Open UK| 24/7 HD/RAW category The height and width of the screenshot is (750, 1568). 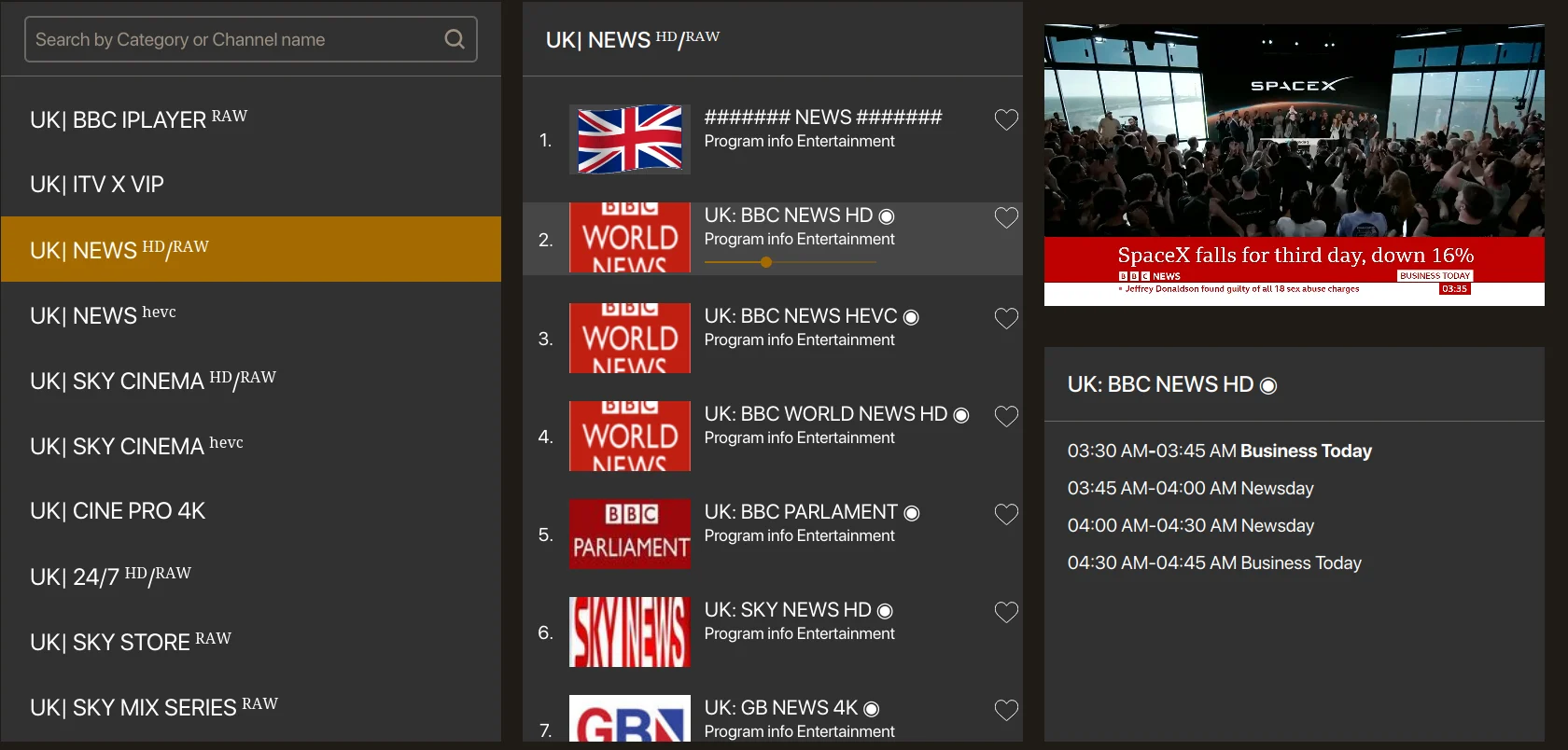tap(251, 576)
